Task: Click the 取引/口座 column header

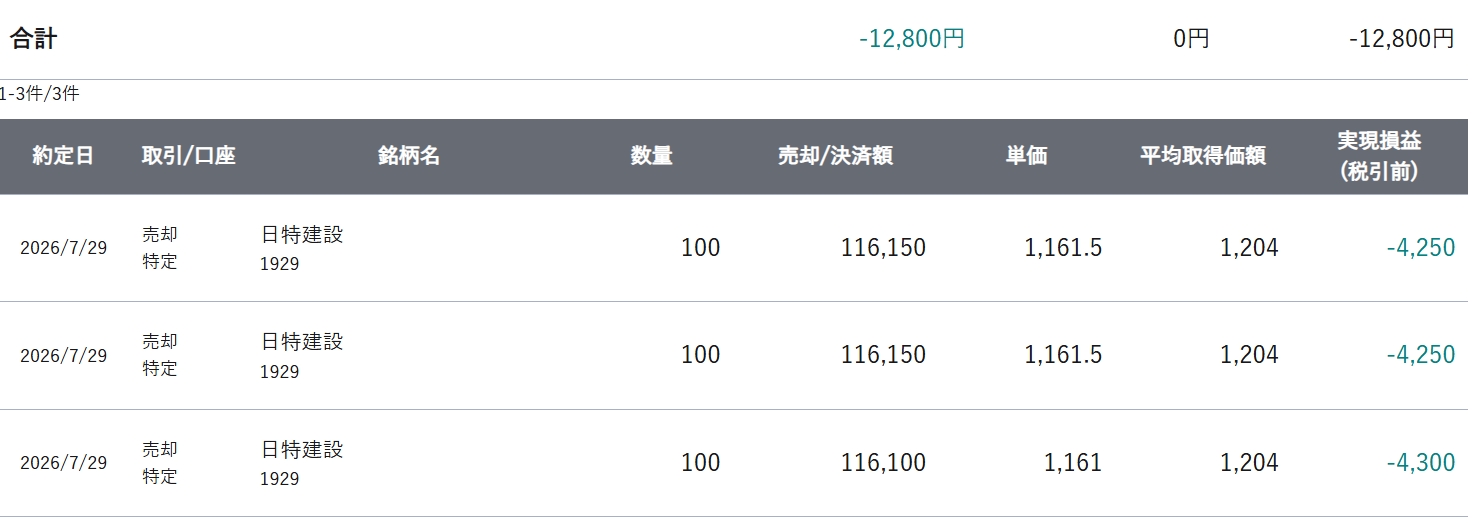Action: (x=189, y=156)
